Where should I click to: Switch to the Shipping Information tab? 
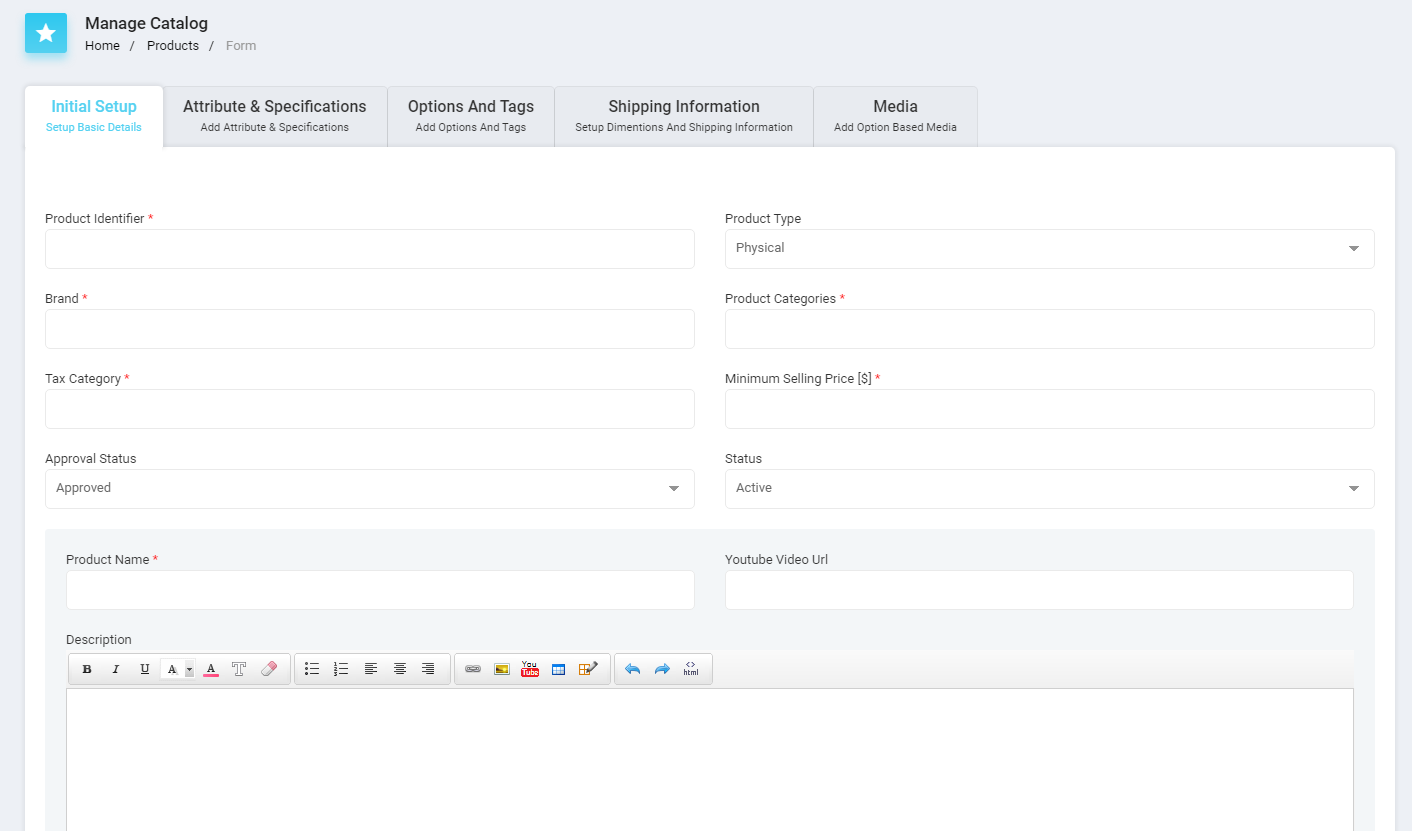[683, 115]
